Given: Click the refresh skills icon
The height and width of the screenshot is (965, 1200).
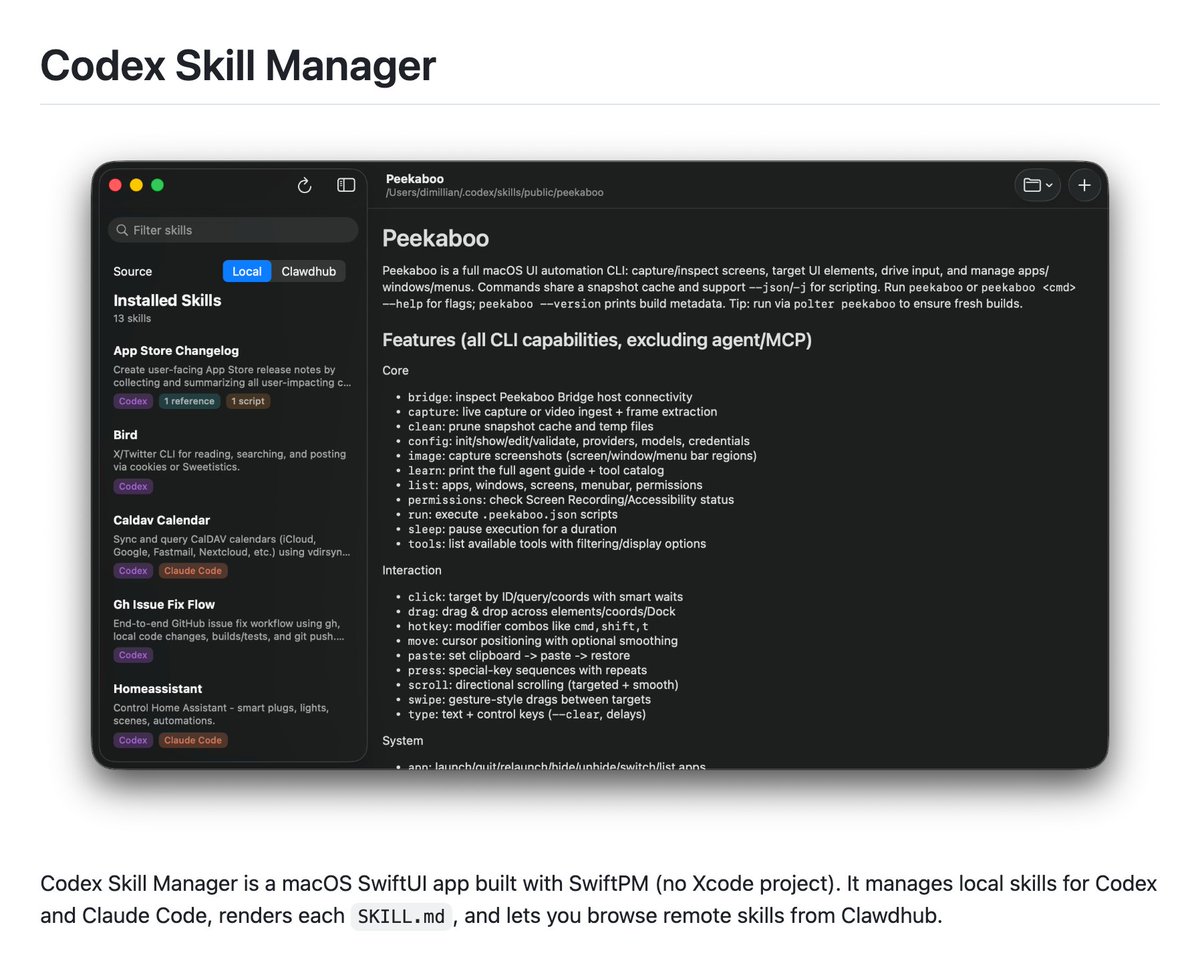Looking at the screenshot, I should click(x=305, y=185).
